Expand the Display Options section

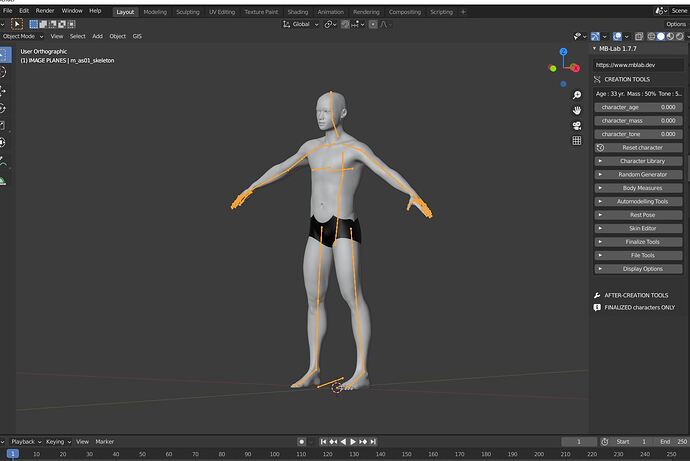point(638,269)
